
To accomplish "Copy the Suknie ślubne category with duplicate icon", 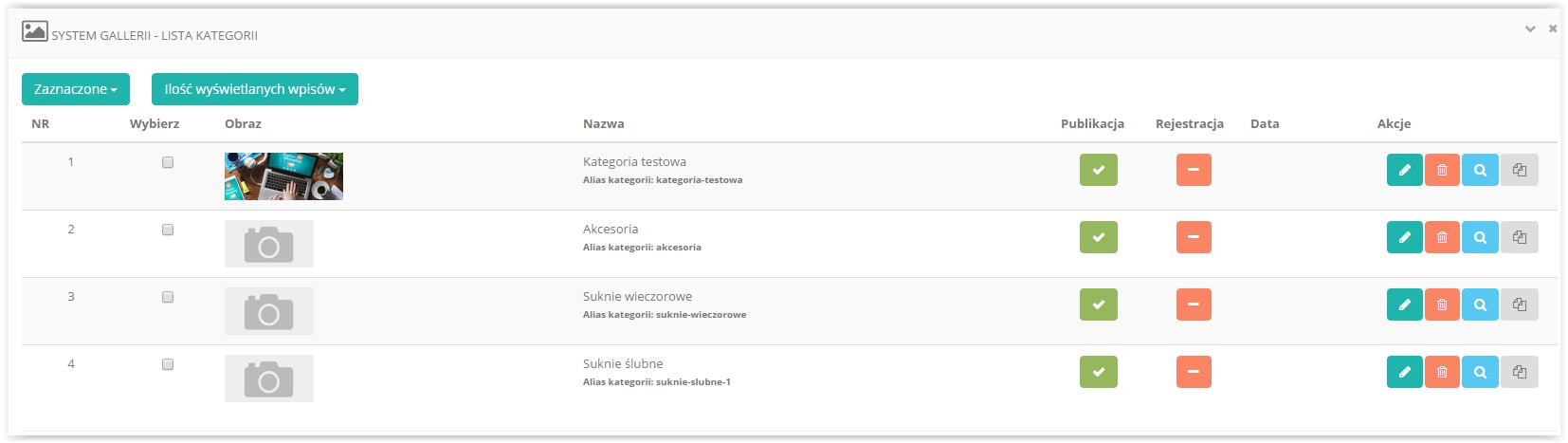I will pos(1520,372).
